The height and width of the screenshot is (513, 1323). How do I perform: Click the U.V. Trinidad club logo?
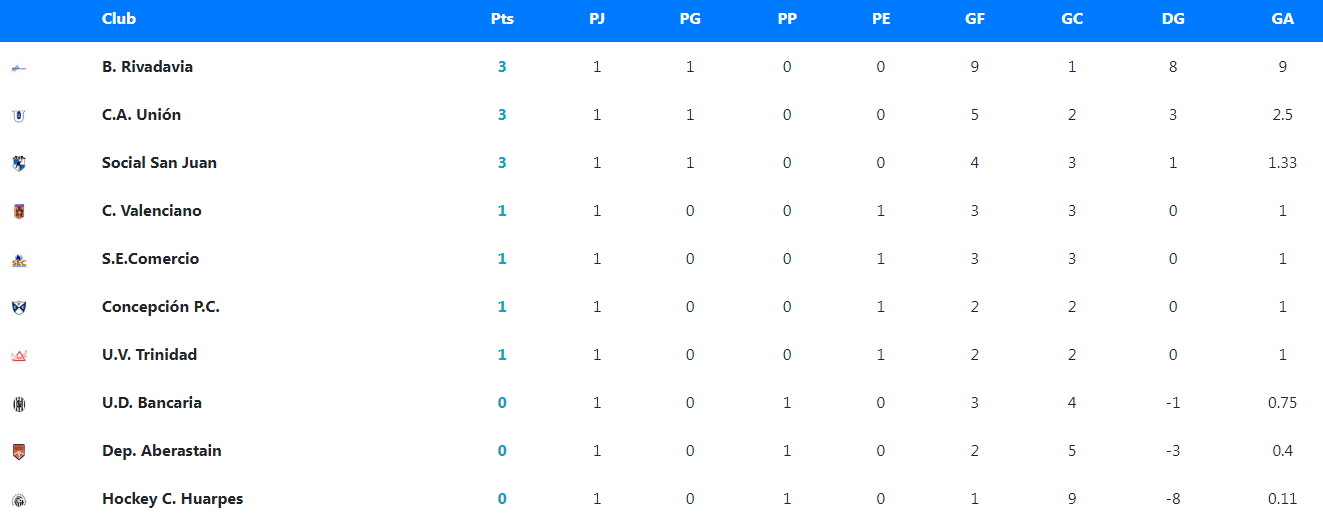(x=18, y=355)
